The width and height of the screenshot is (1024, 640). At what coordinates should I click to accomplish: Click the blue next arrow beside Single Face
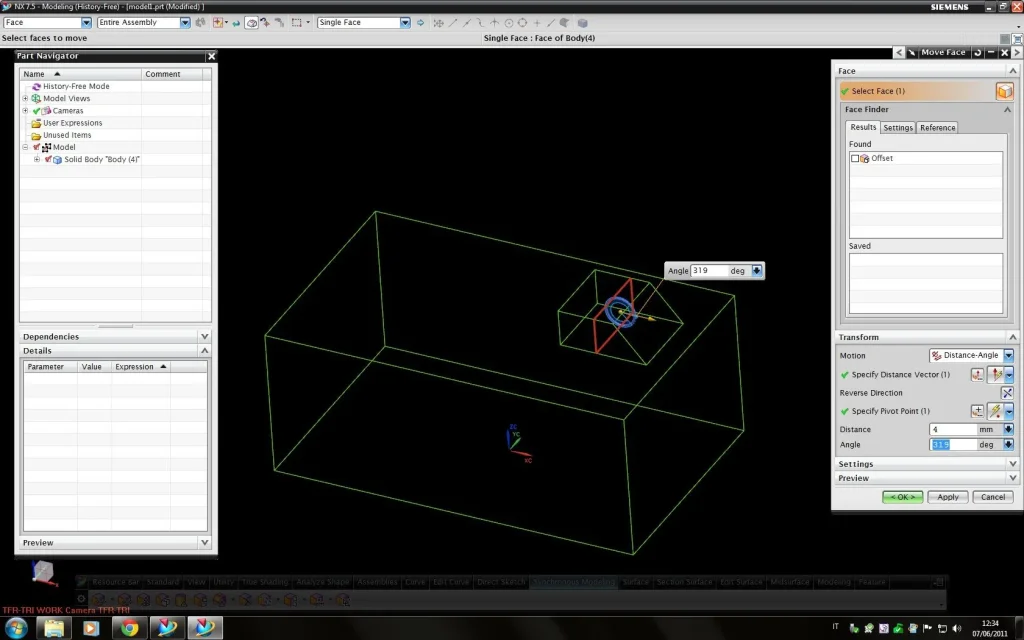coord(421,23)
